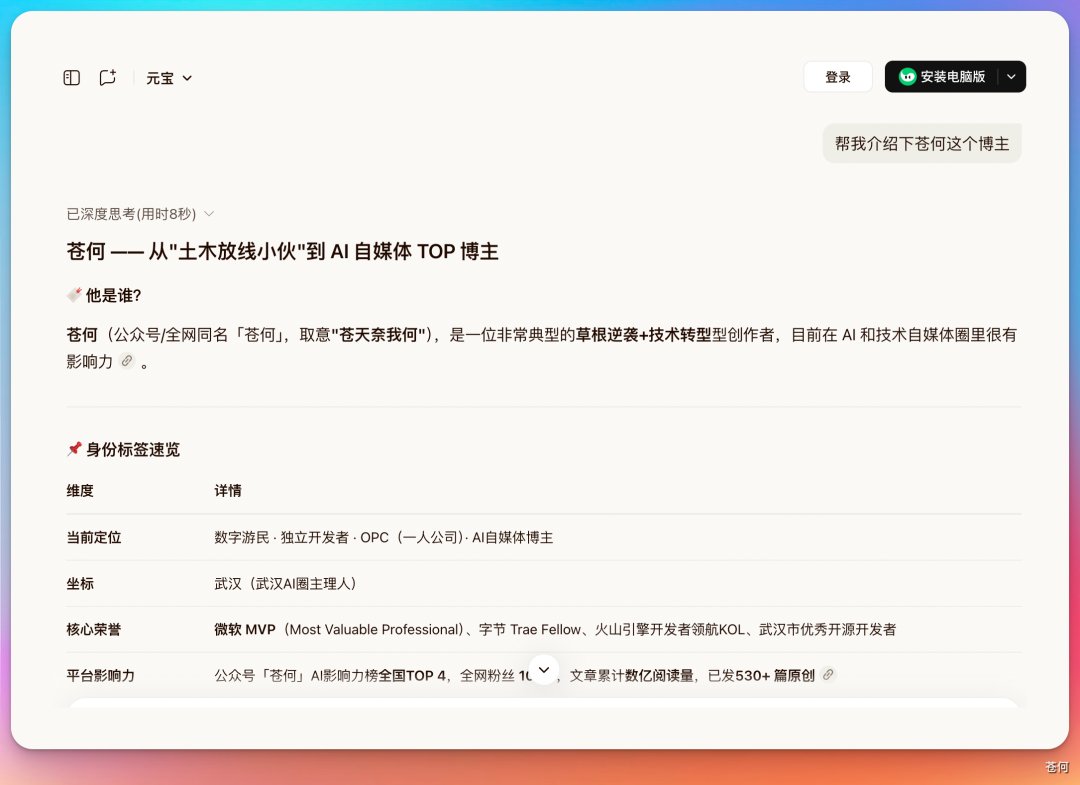The width and height of the screenshot is (1080, 785).
Task: Start a new chat with the plus icon
Action: click(107, 77)
